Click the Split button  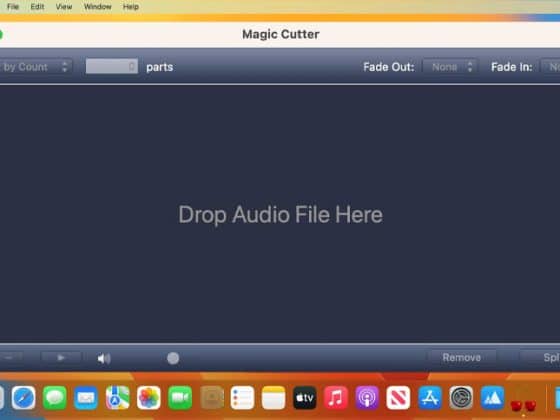point(540,357)
